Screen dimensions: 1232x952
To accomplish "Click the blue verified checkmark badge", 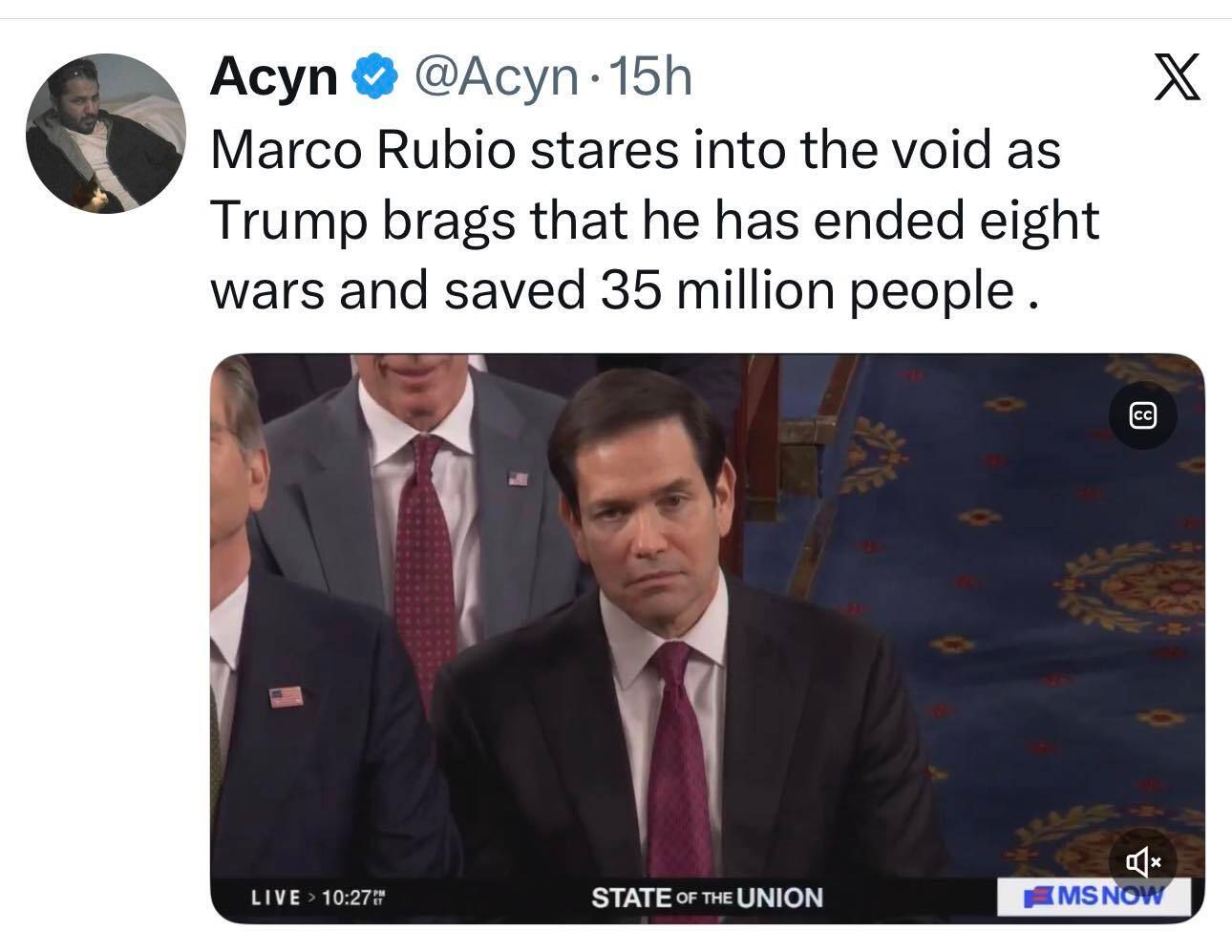I will (x=374, y=78).
